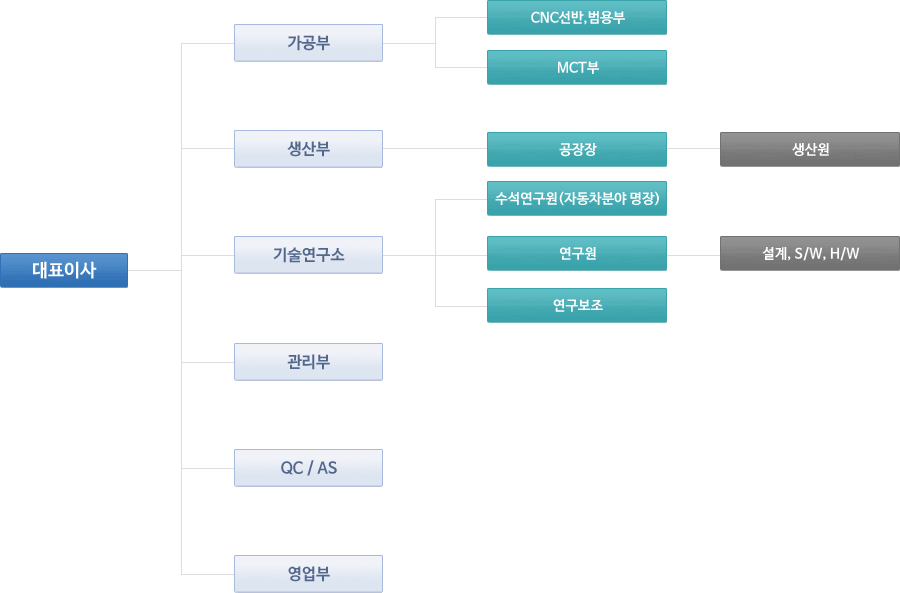Click connector line between 공장장 and 생산원
Image resolution: width=900 pixels, height=593 pixels.
point(693,149)
